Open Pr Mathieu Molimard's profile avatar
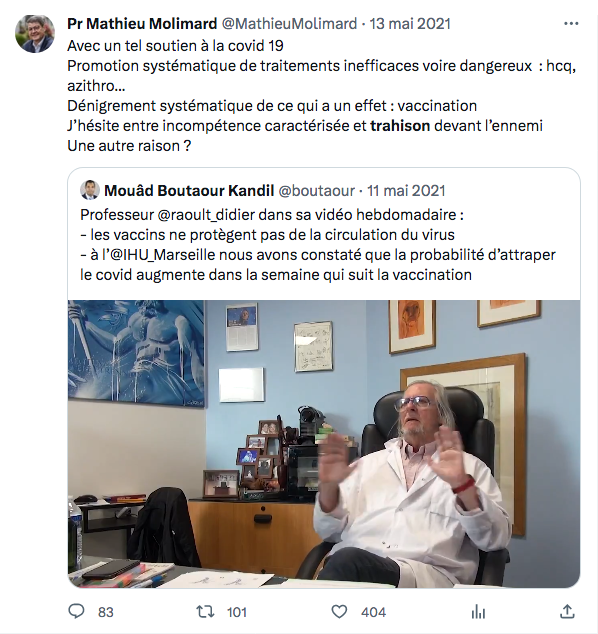Image resolution: width=598 pixels, height=634 pixels. point(35,34)
